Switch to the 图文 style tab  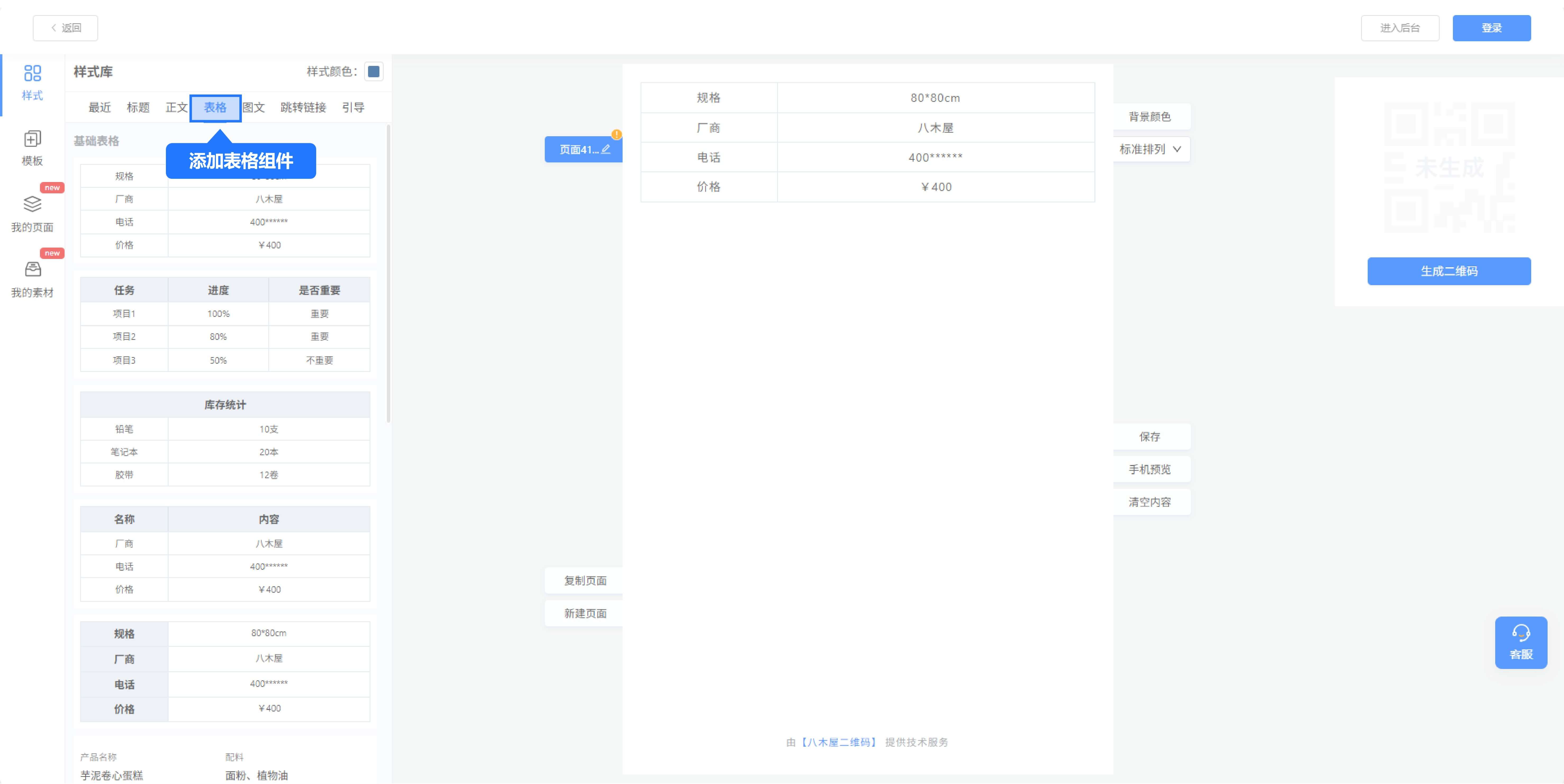point(254,107)
